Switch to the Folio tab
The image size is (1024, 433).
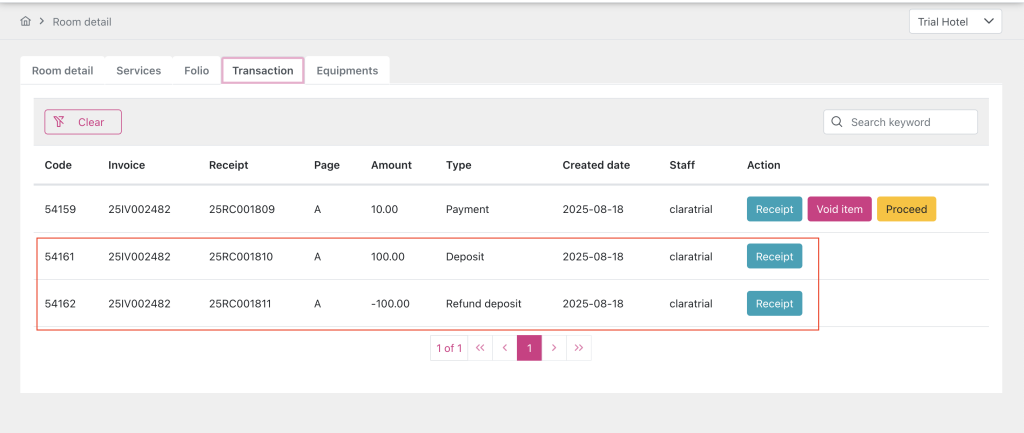[x=197, y=71]
